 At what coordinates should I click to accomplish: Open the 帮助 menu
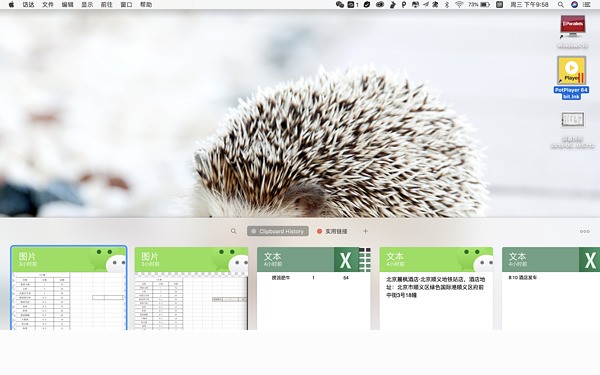tap(146, 5)
